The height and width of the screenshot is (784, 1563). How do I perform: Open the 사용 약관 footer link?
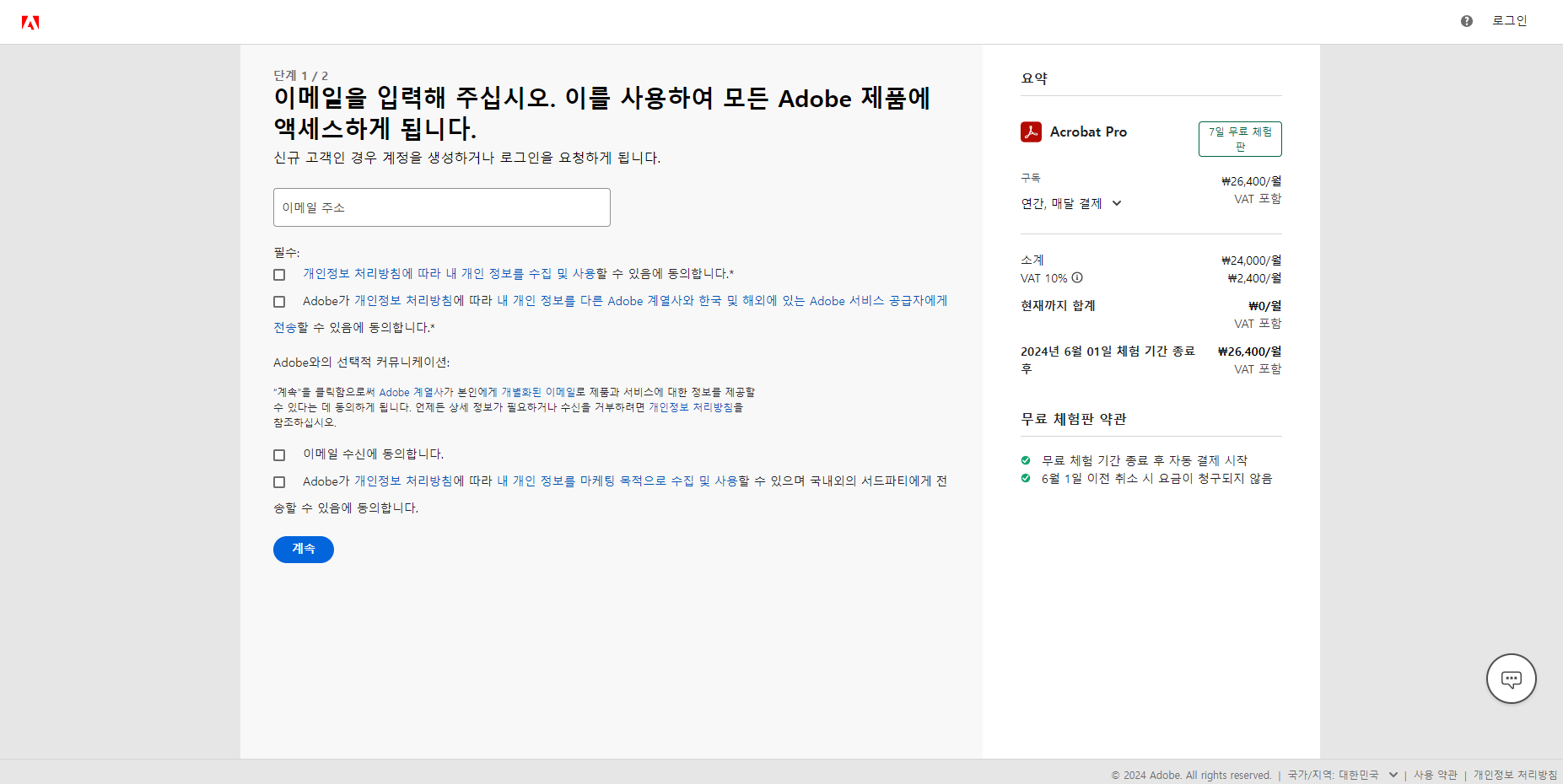pyautogui.click(x=1435, y=775)
